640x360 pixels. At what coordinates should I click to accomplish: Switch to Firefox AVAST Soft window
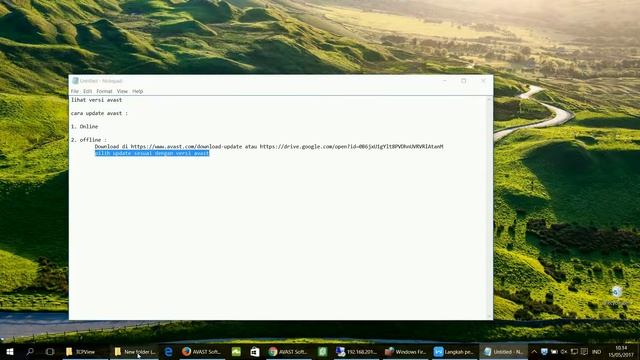[202, 351]
